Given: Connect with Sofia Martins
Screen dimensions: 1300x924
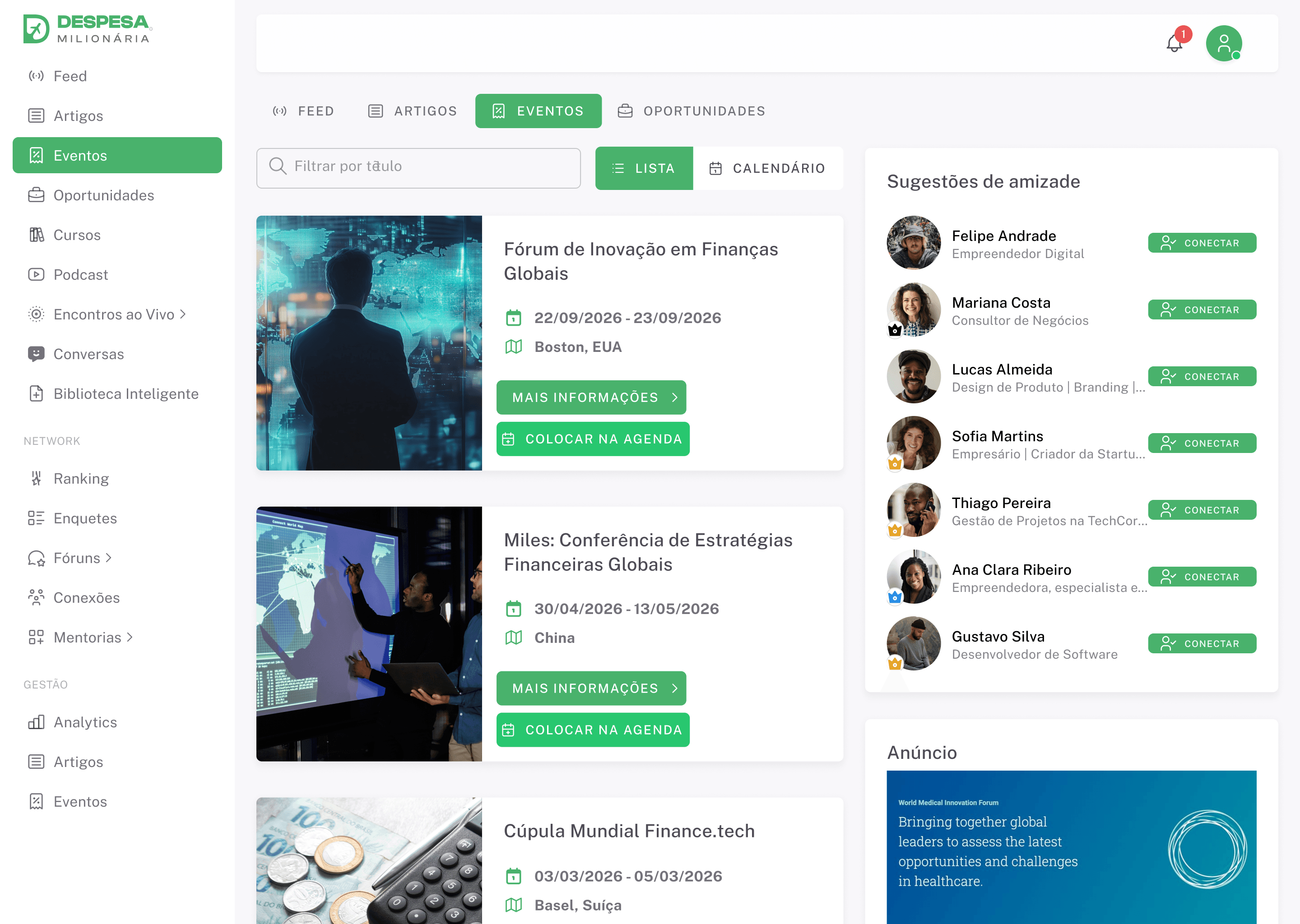Looking at the screenshot, I should click(x=1202, y=443).
